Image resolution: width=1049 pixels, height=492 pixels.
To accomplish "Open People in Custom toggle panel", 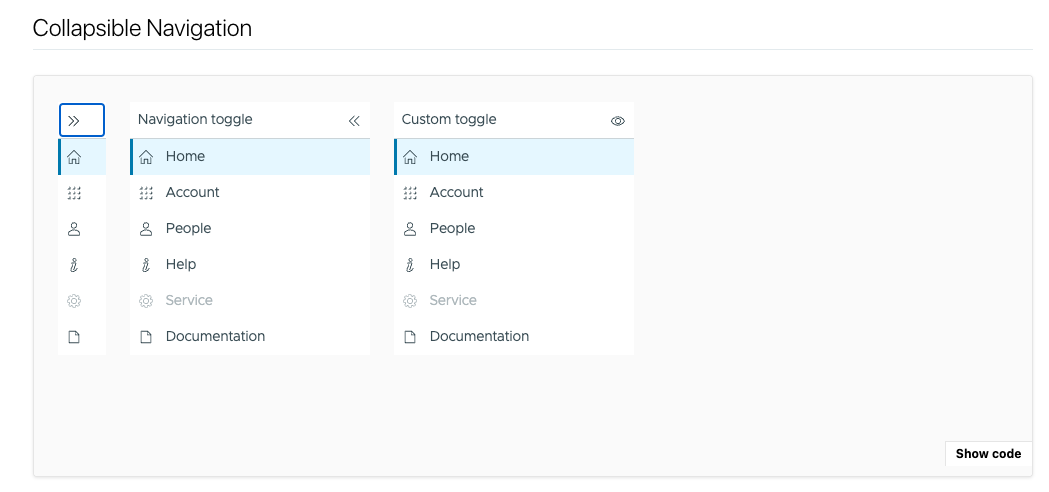I will click(514, 229).
